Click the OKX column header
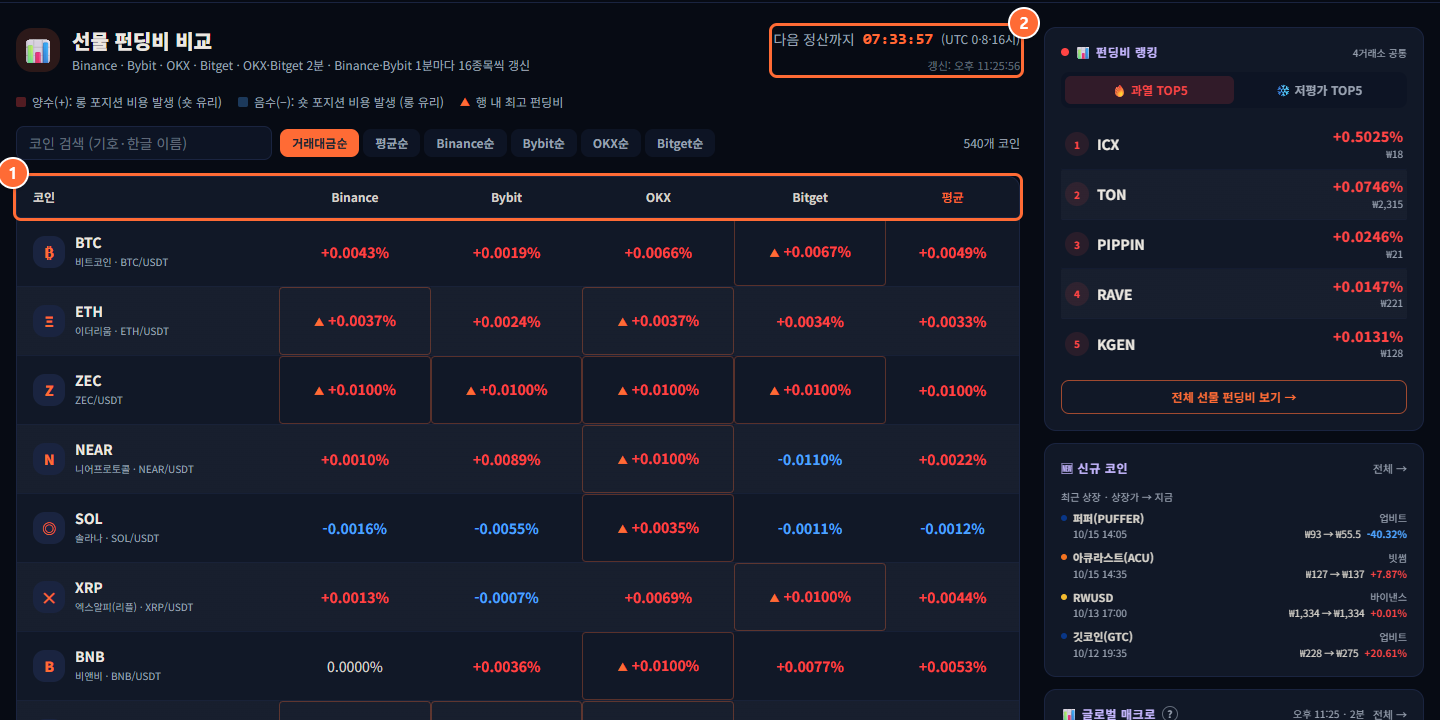This screenshot has width=1440, height=720. (658, 198)
